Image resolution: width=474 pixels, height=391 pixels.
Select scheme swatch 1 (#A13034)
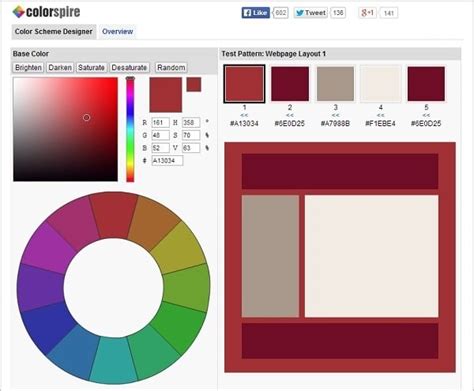point(244,84)
